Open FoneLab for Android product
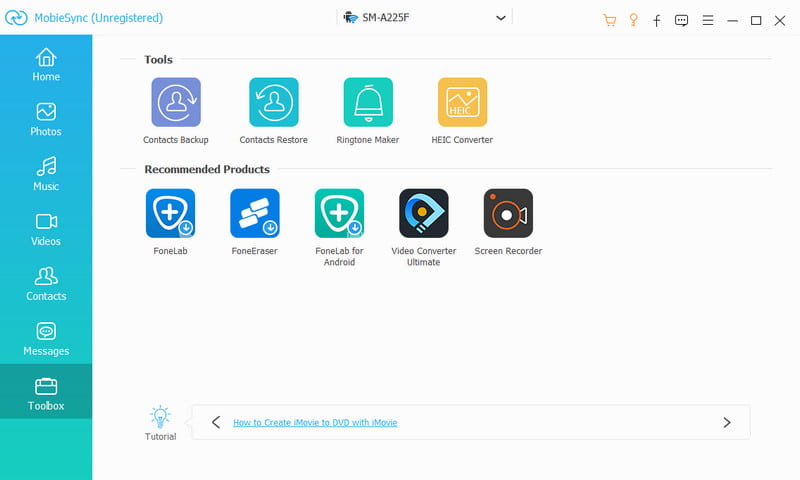 [339, 213]
